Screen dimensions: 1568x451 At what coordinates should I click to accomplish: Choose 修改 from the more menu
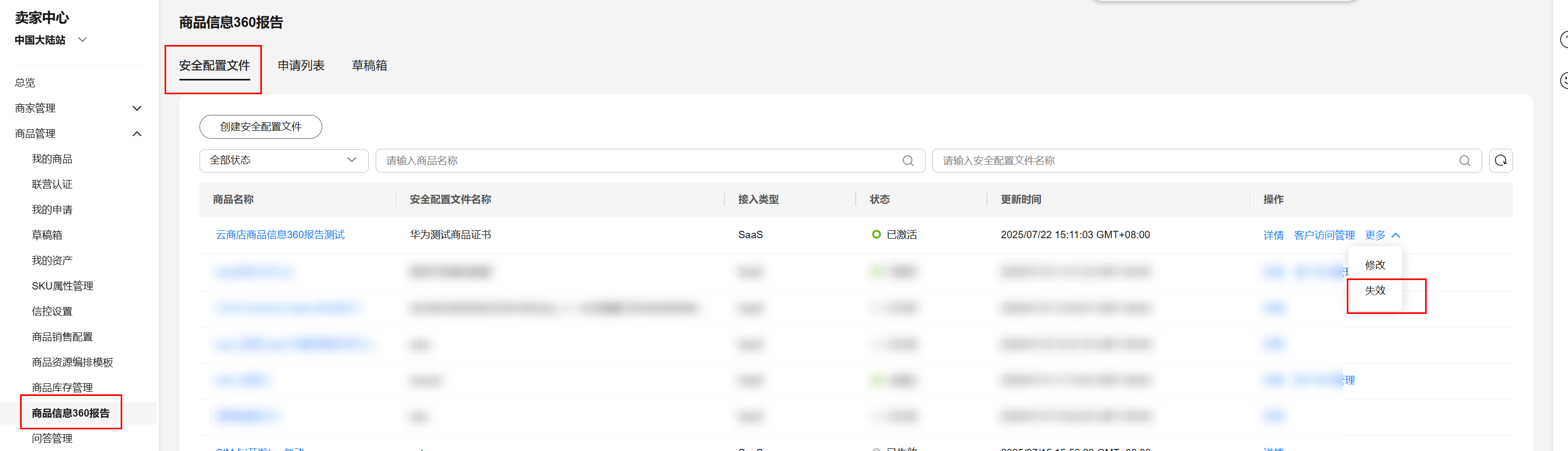pos(1374,265)
